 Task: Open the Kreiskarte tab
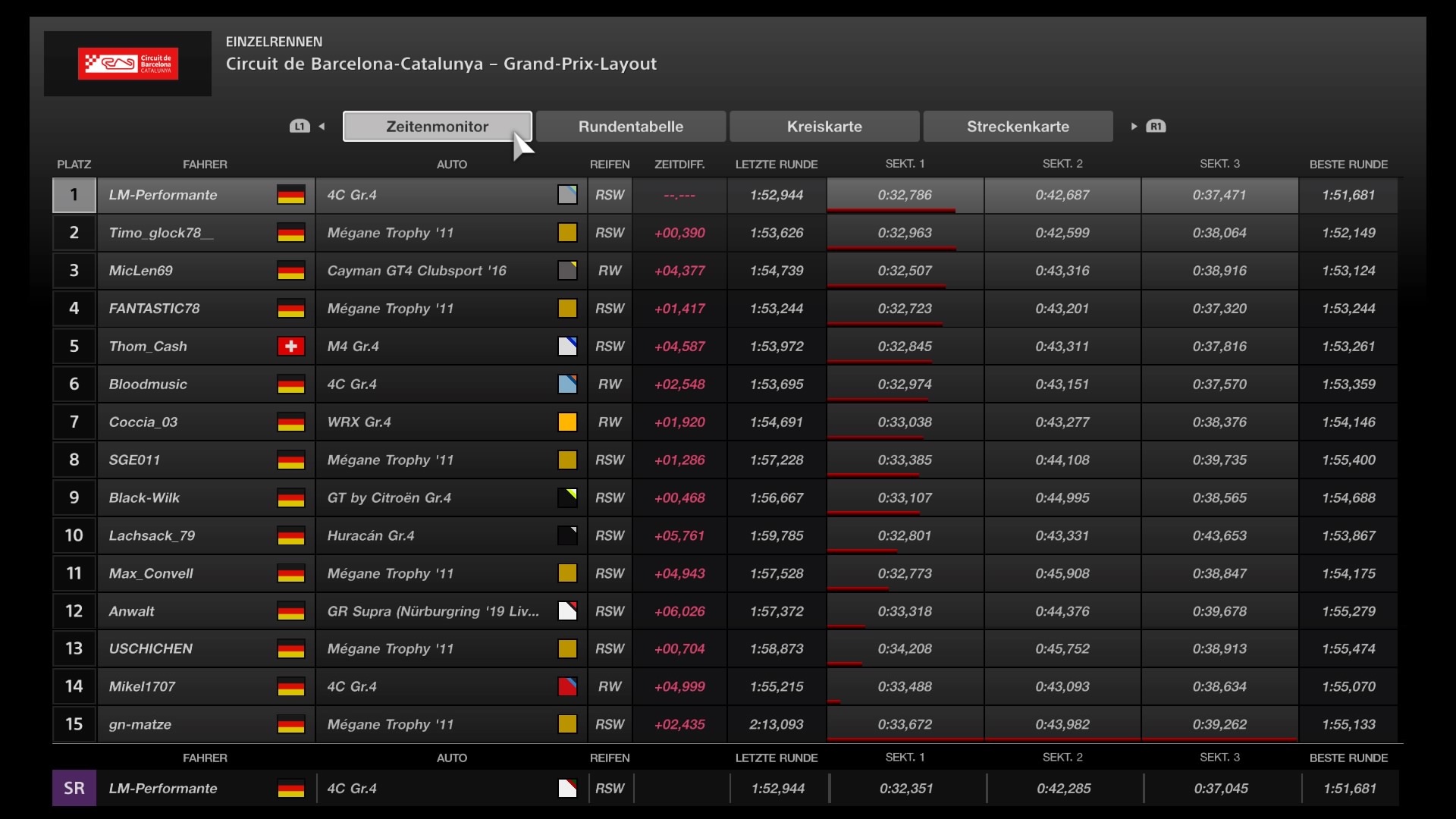coord(824,127)
